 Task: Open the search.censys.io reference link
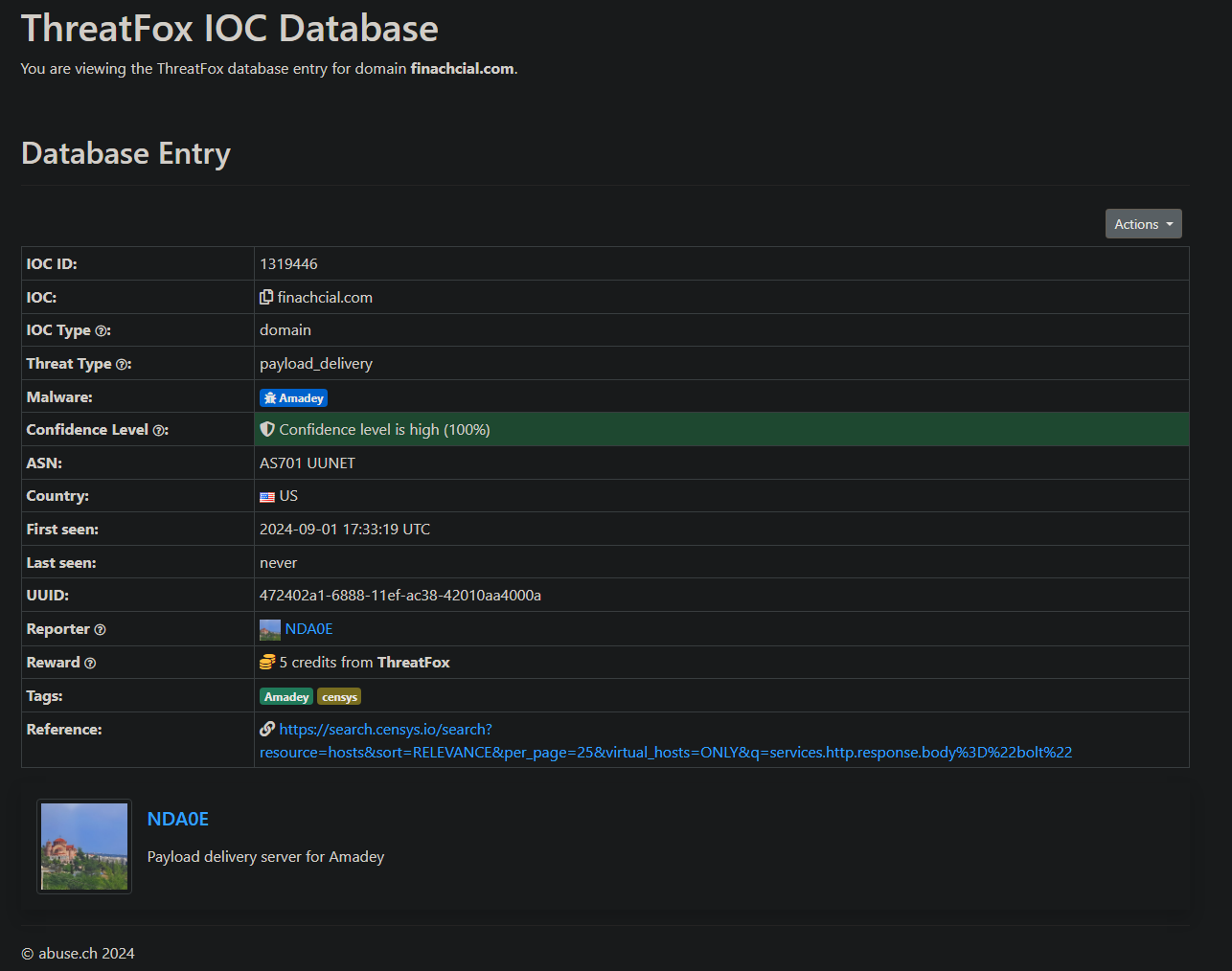coord(385,730)
